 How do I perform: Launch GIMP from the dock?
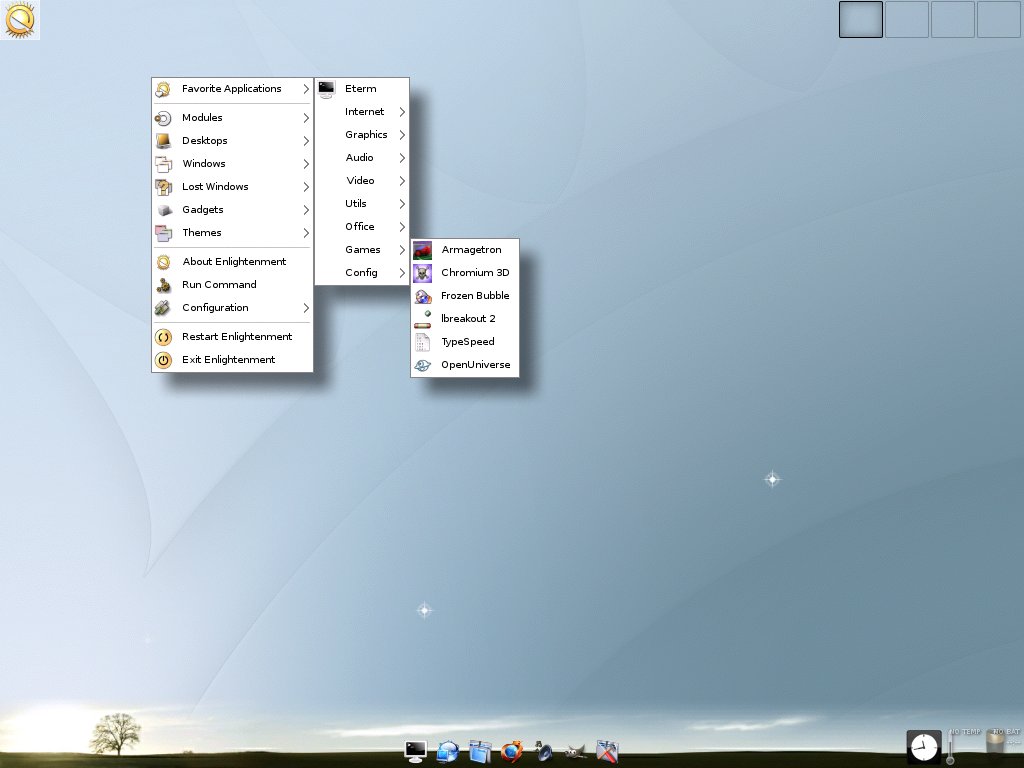[x=575, y=752]
